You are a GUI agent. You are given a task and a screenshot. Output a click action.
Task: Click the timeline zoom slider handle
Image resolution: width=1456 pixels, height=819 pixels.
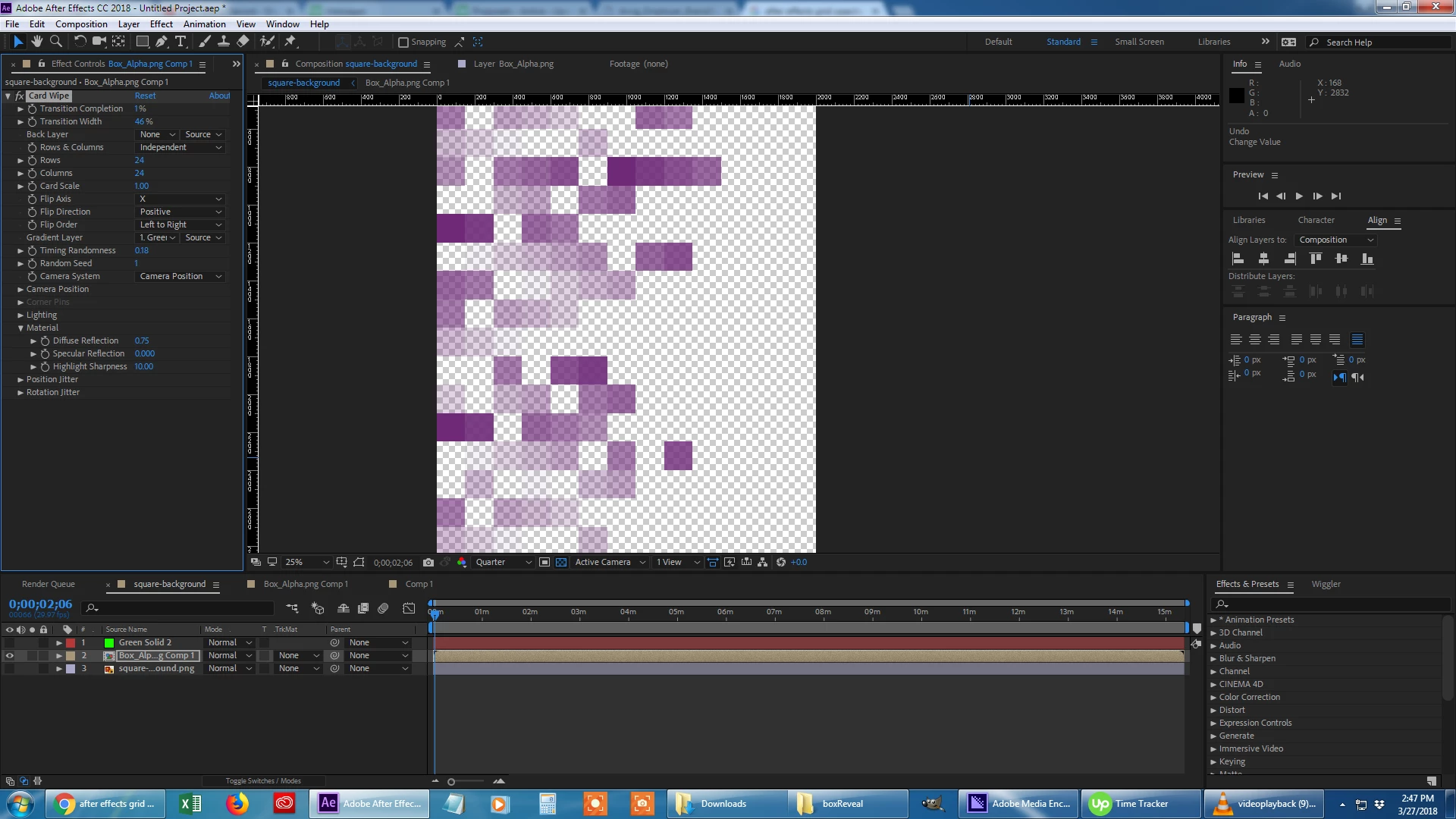pyautogui.click(x=451, y=782)
